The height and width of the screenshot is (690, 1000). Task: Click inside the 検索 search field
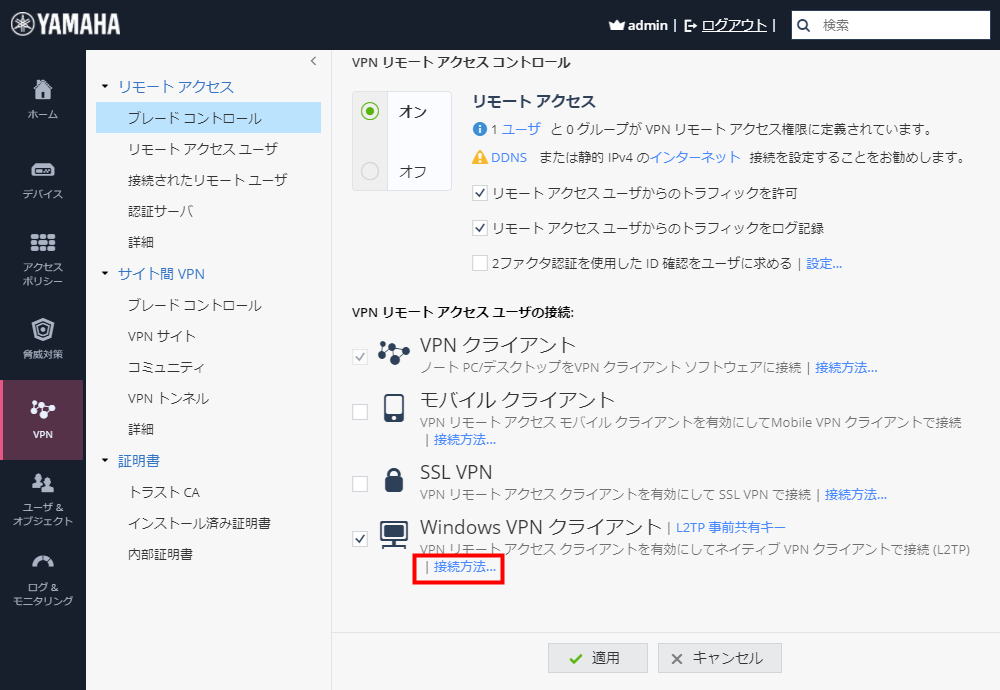[x=890, y=24]
